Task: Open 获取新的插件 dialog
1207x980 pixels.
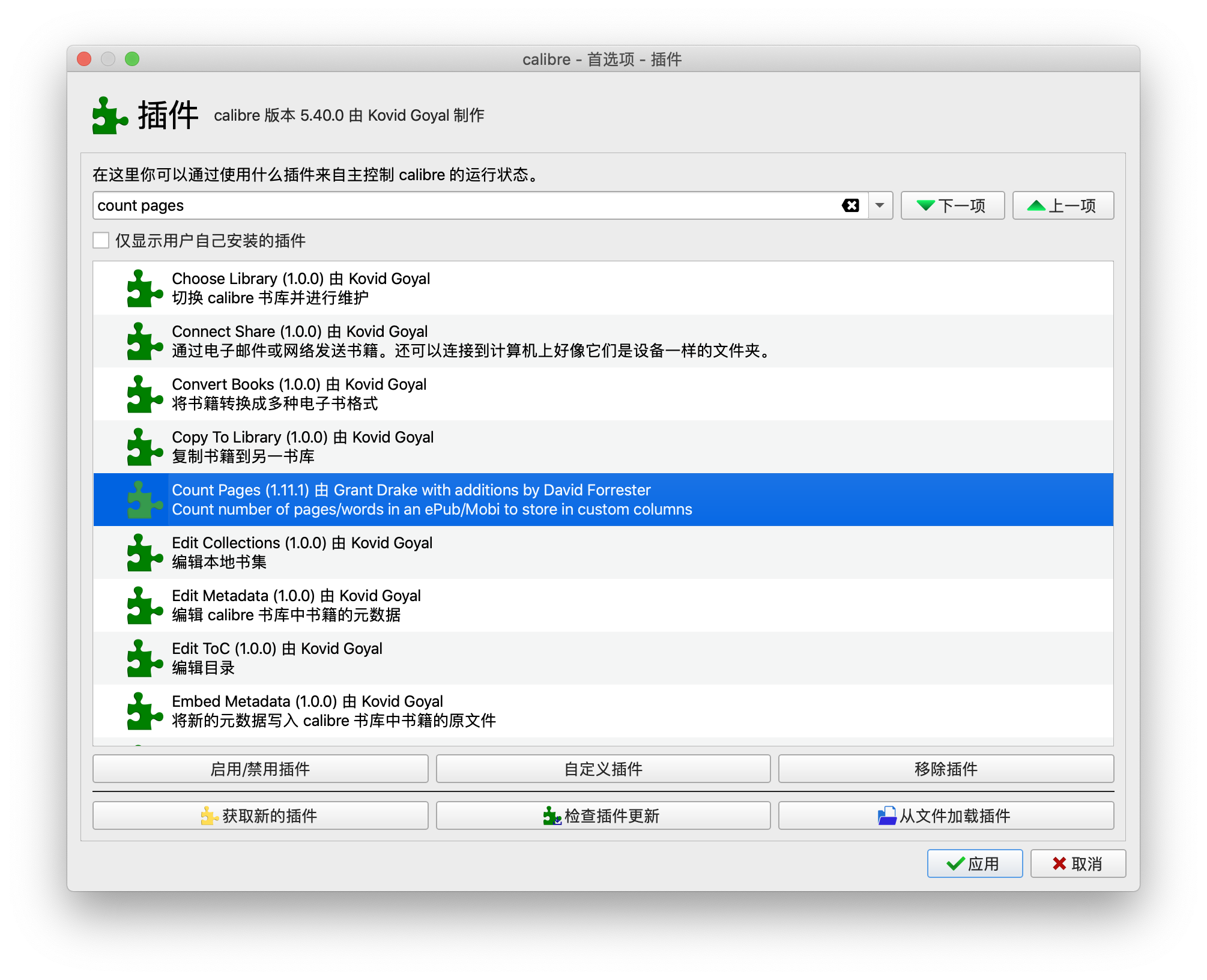Action: [260, 816]
